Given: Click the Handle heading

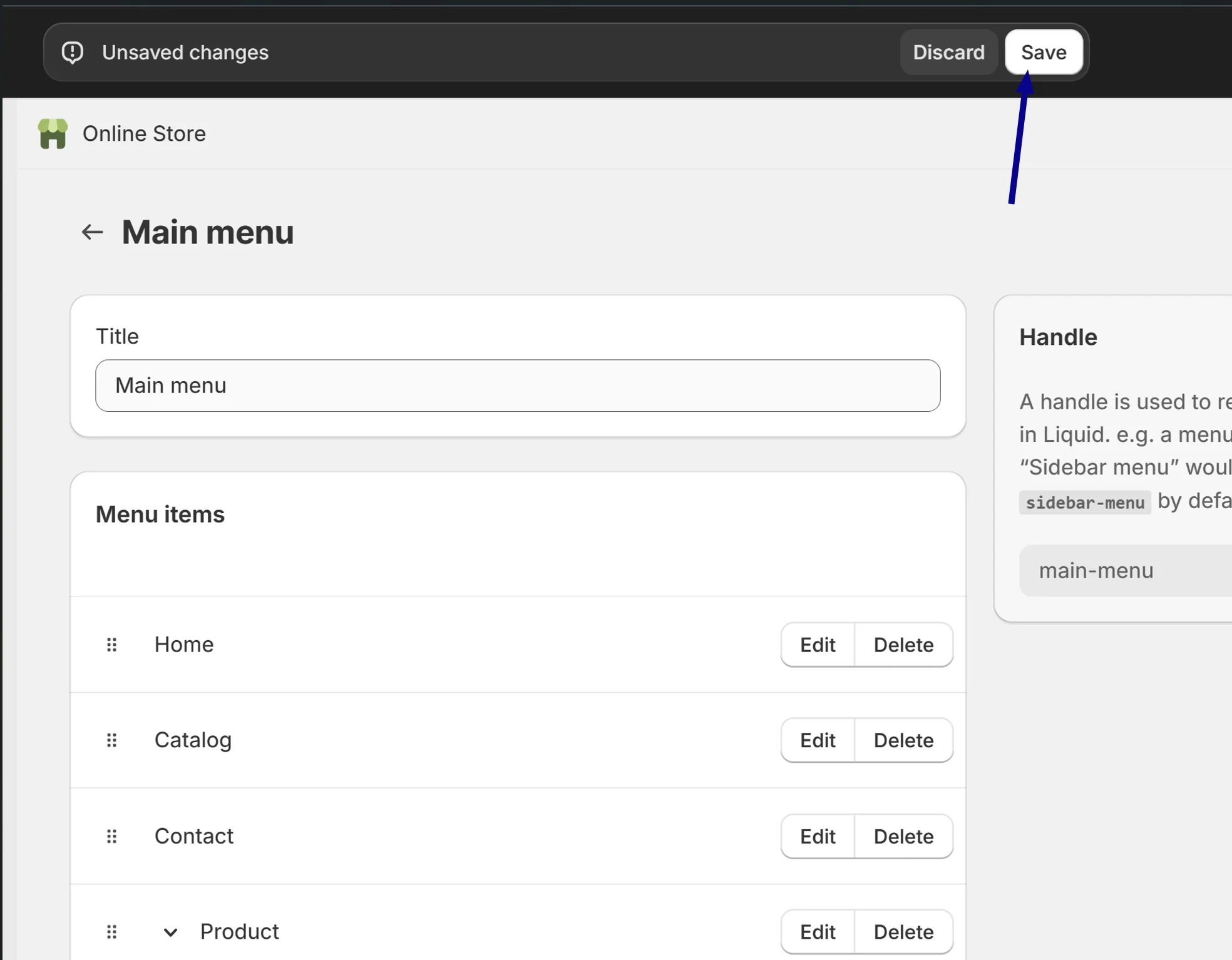Looking at the screenshot, I should (1058, 337).
